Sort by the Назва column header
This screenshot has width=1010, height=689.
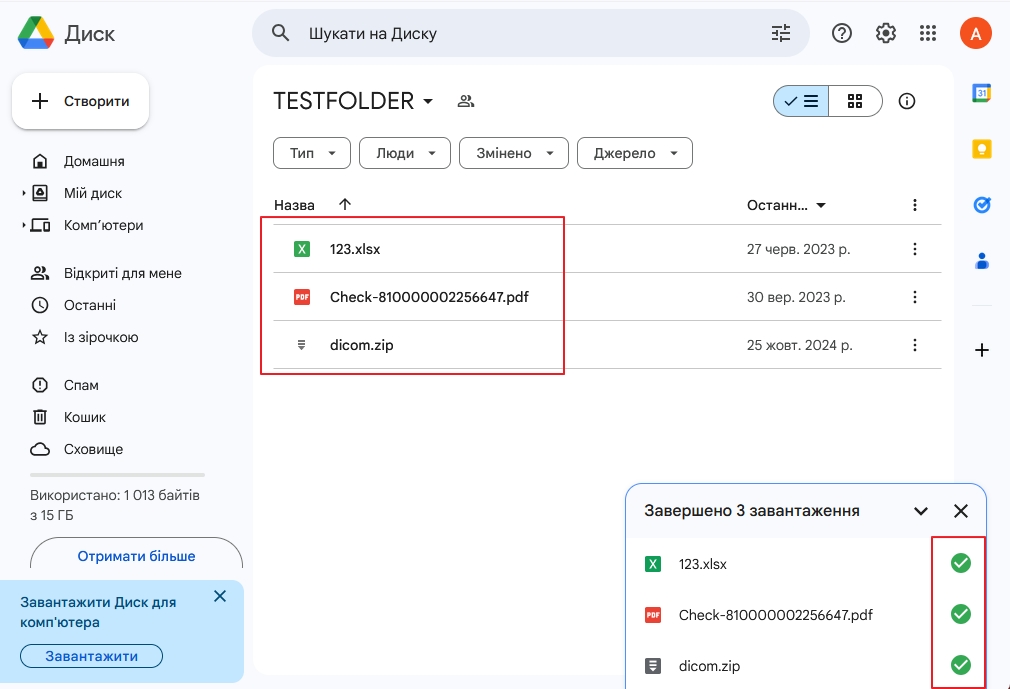(294, 205)
